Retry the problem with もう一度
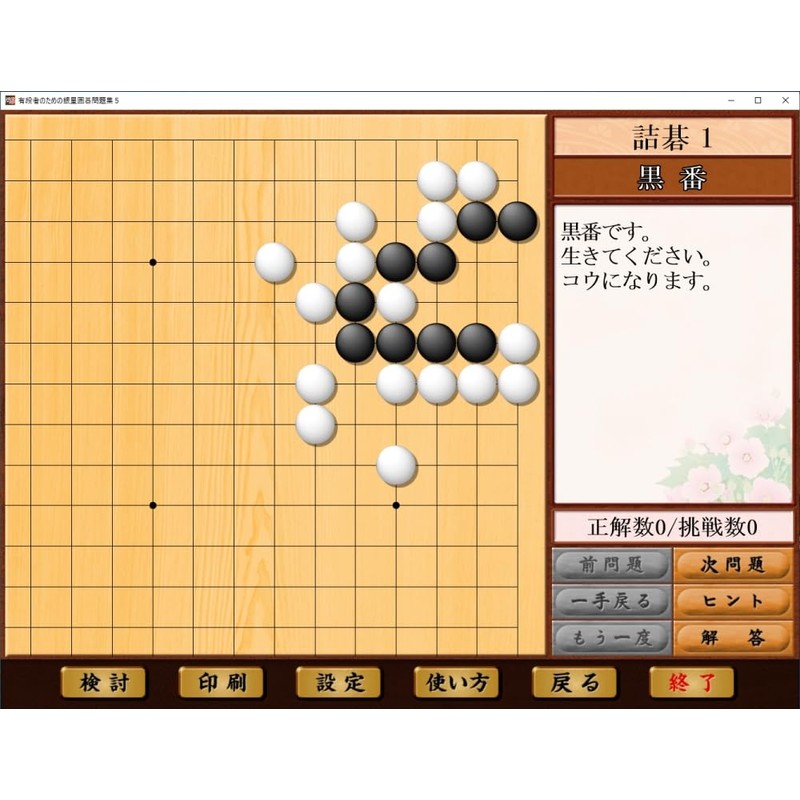Screen dimensions: 800x800 [611, 636]
